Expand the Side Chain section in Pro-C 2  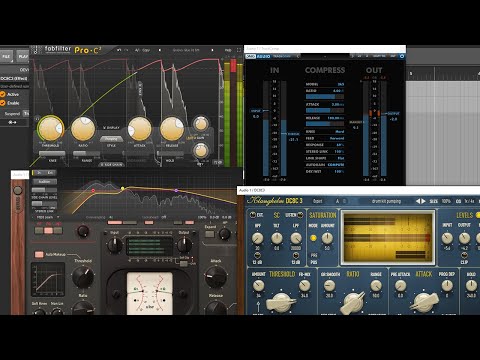[x=112, y=164]
